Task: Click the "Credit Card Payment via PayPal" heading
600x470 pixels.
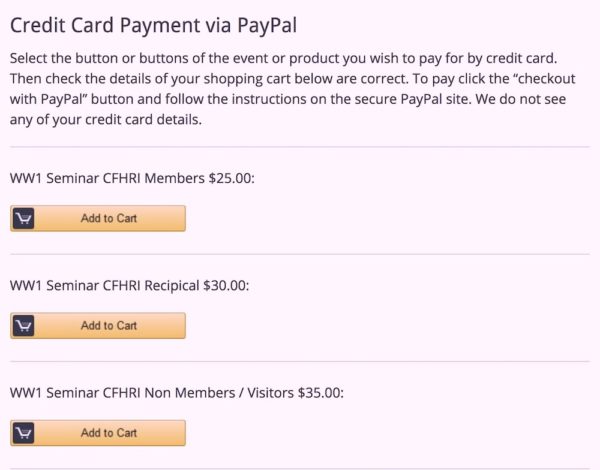Action: [153, 24]
